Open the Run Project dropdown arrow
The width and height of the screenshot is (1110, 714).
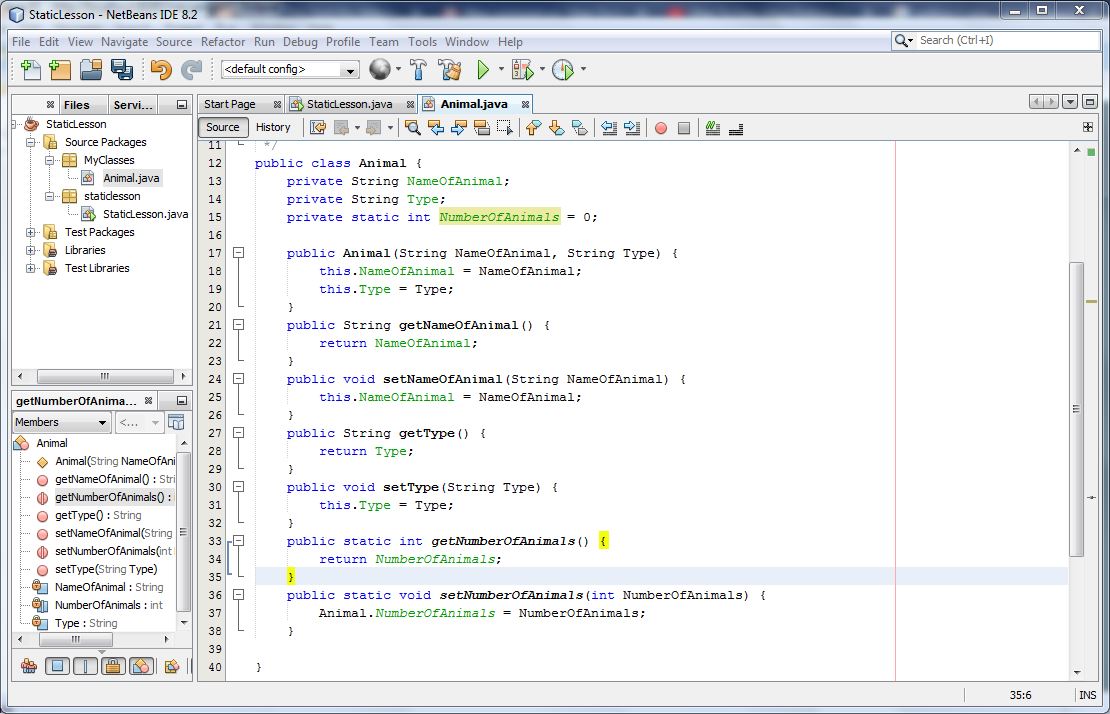click(x=501, y=69)
